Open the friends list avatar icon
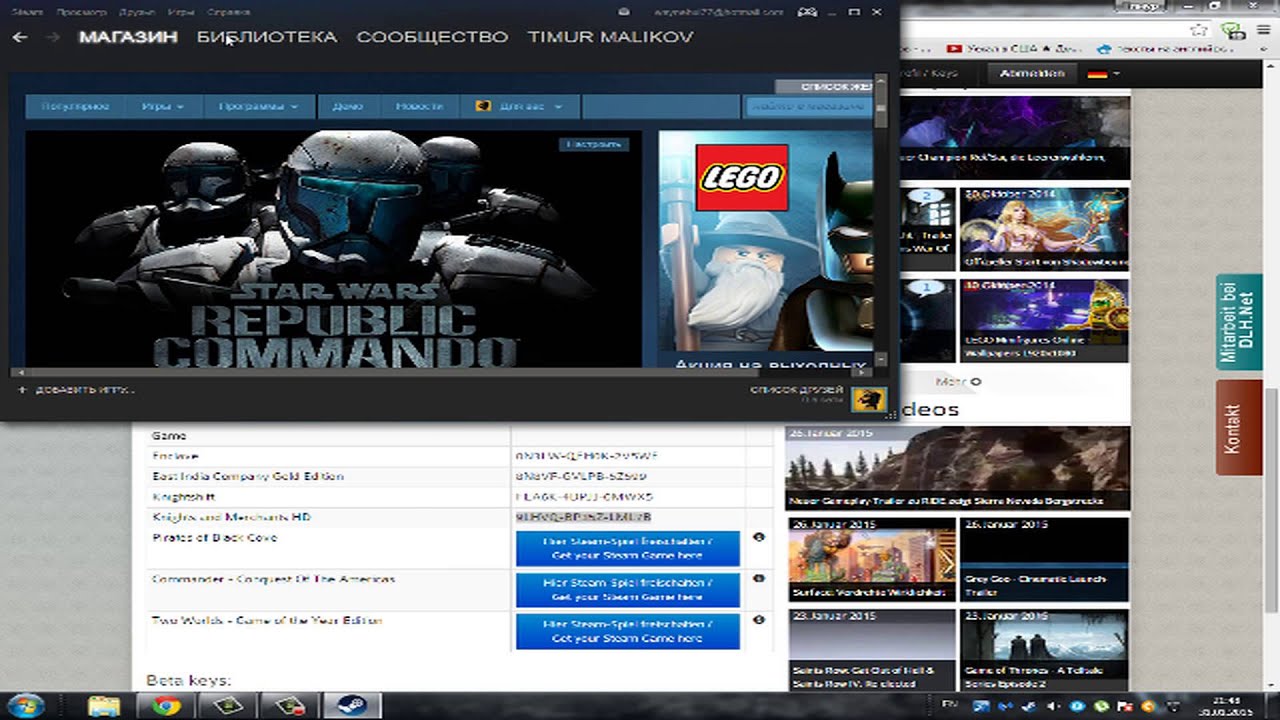1280x720 pixels. (x=869, y=399)
